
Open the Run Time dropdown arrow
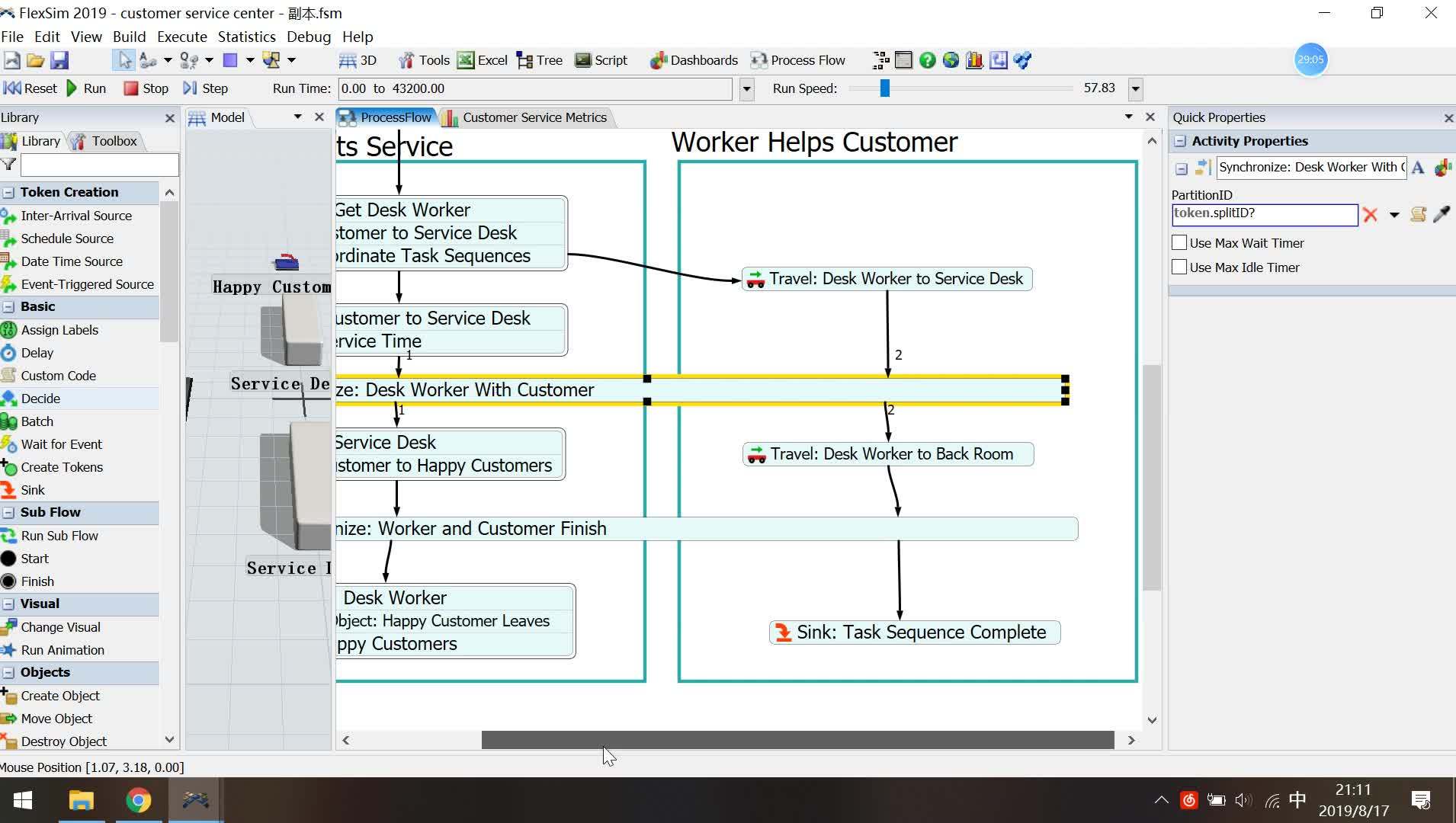(747, 89)
